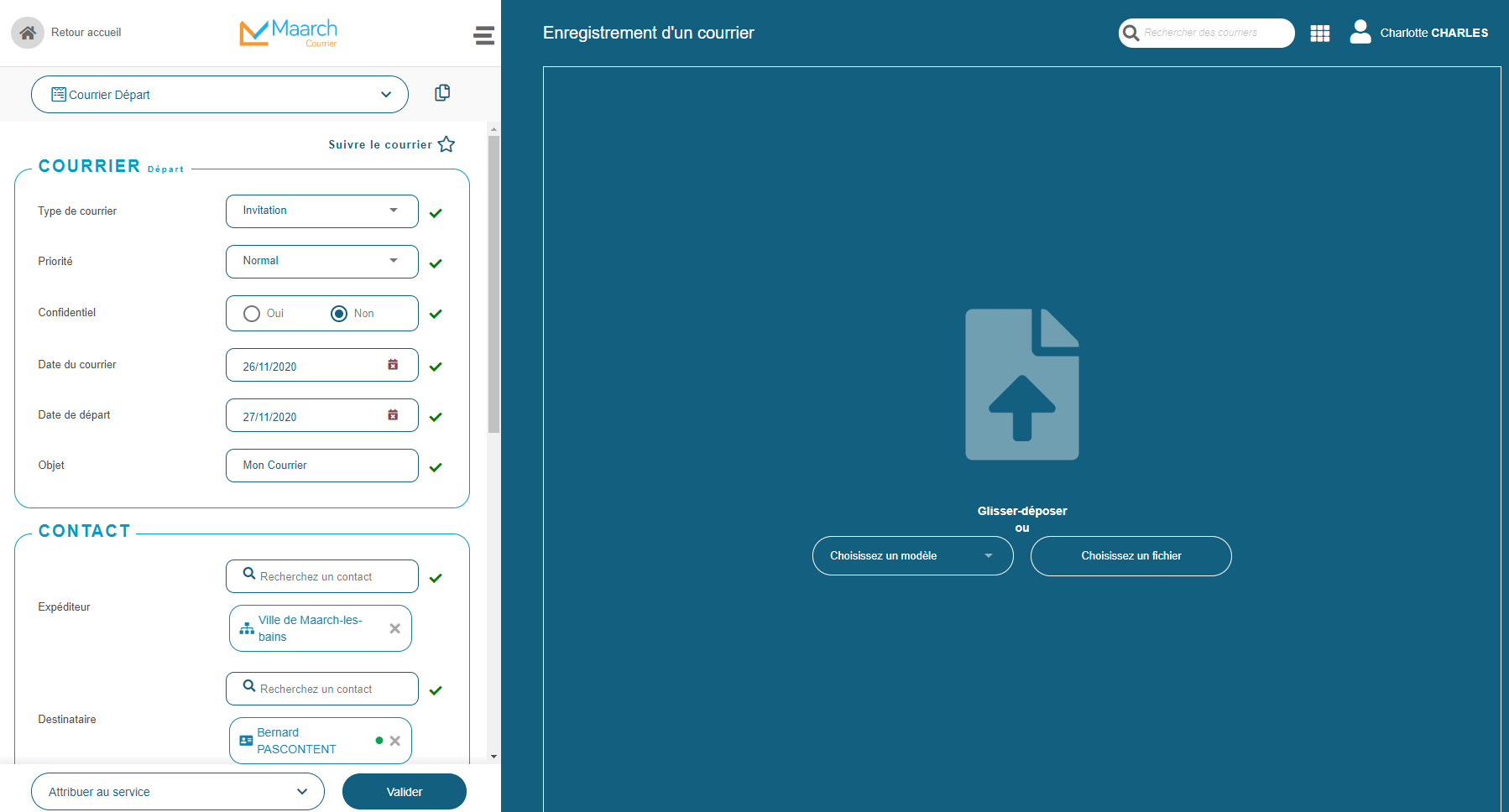Remove Bernard PASCONTENT recipient
Image resolution: width=1509 pixels, height=812 pixels.
[x=395, y=741]
